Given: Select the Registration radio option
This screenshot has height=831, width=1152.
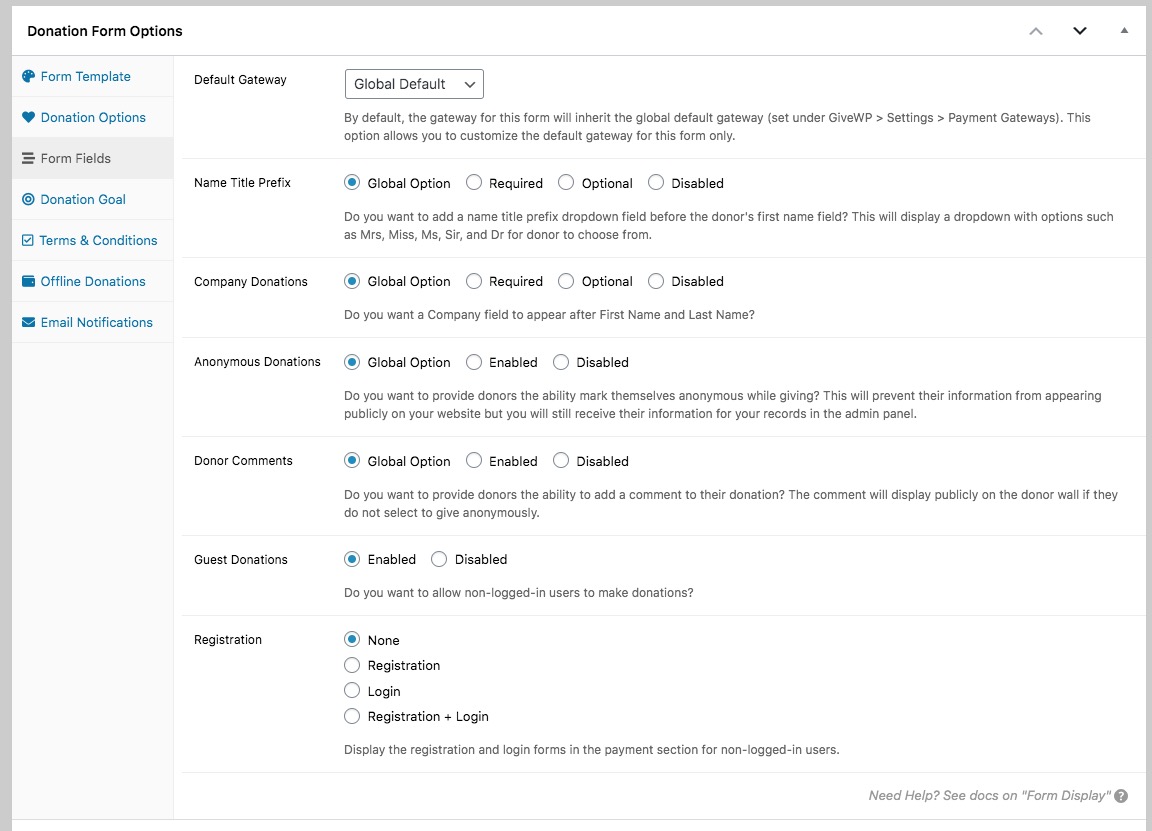Looking at the screenshot, I should [x=352, y=665].
